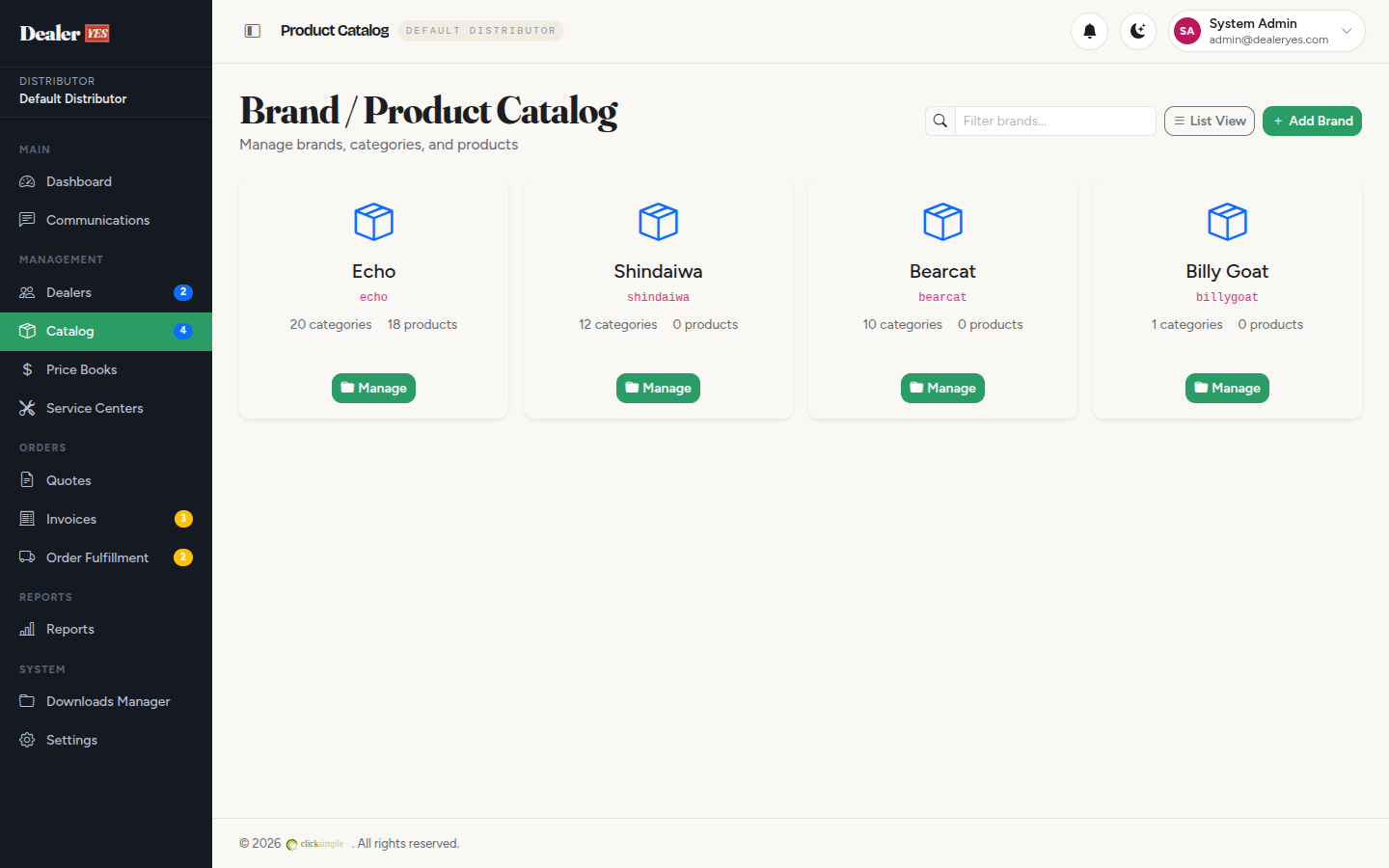Click the "echo" slug code
1389x868 pixels.
[374, 297]
